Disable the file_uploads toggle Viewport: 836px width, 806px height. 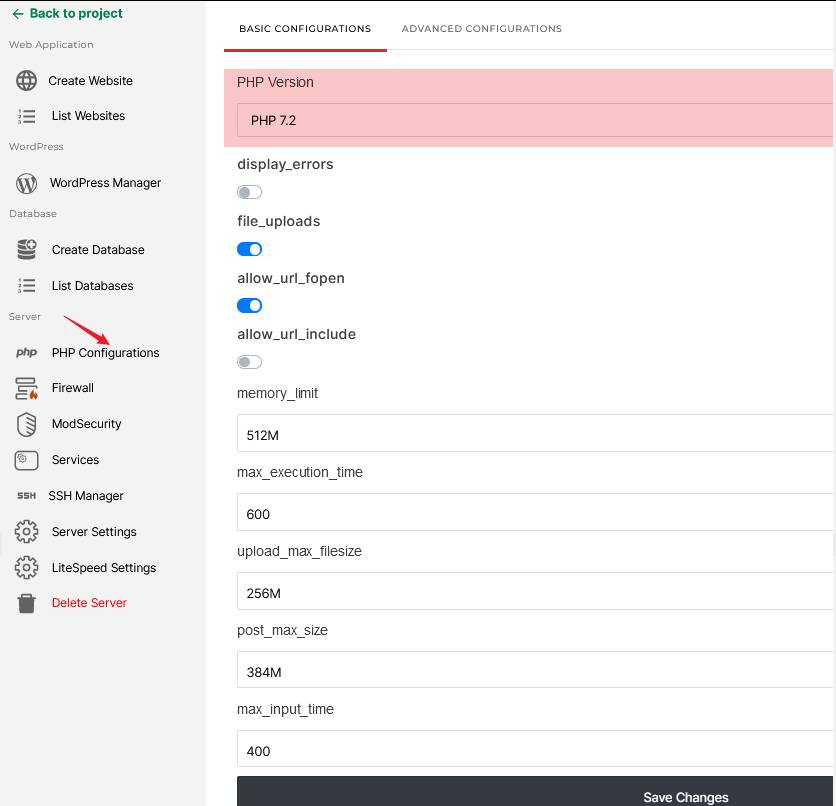pyautogui.click(x=249, y=249)
